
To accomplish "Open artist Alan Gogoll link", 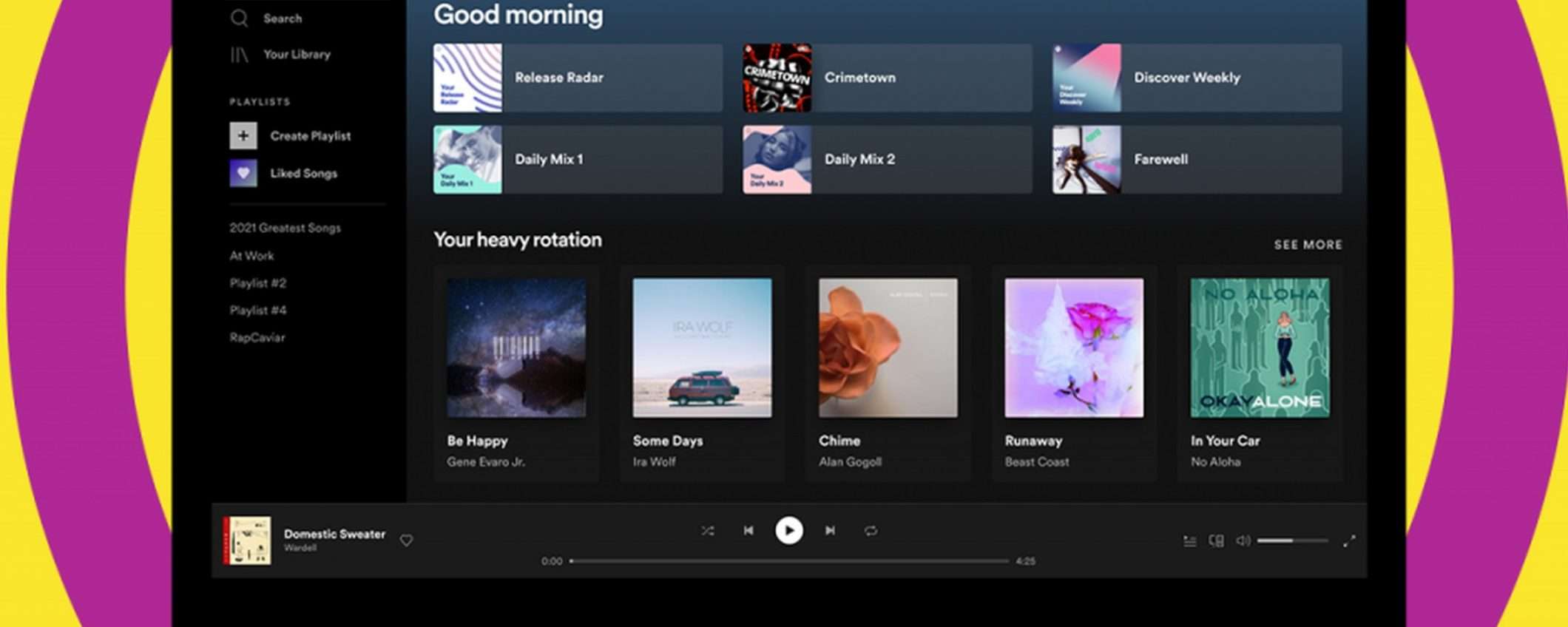I will 851,462.
